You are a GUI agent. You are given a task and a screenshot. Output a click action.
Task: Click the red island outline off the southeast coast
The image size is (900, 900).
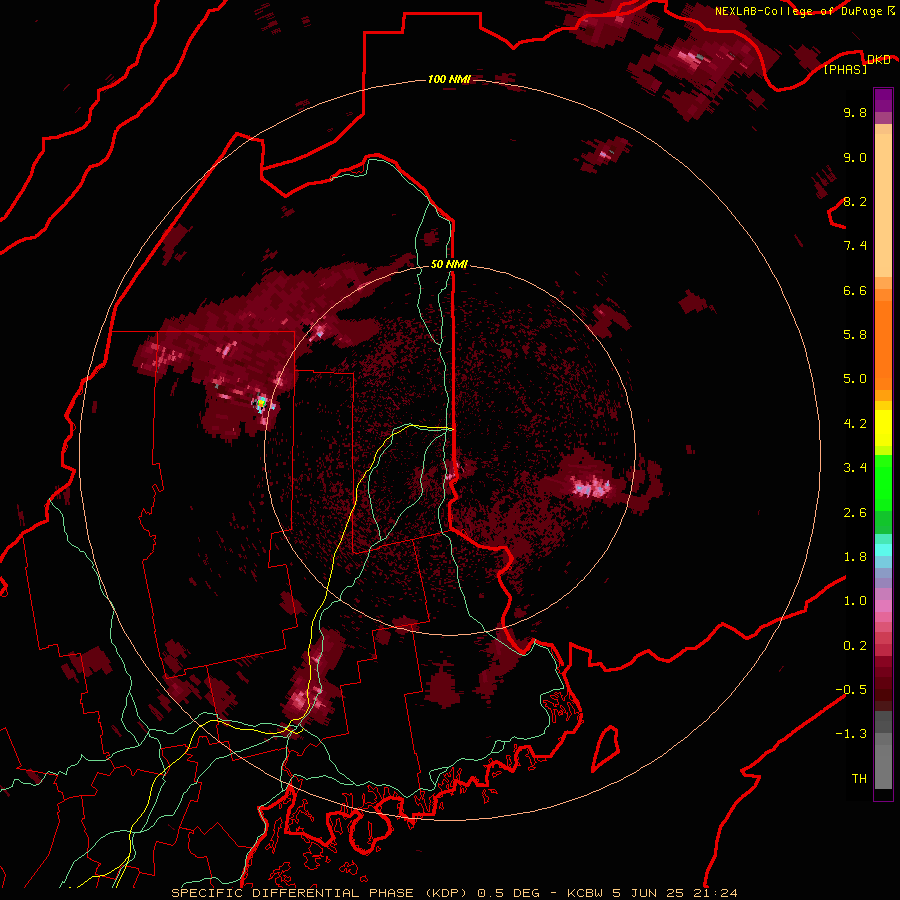pos(606,748)
